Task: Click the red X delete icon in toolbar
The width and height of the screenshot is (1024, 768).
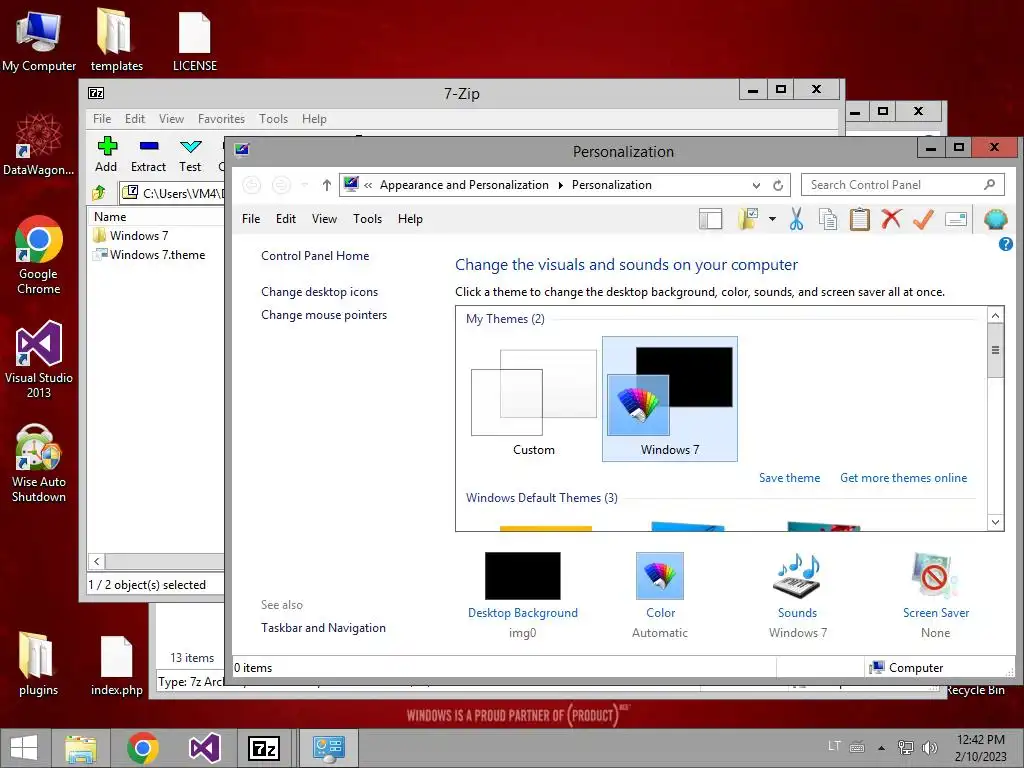Action: [891, 219]
